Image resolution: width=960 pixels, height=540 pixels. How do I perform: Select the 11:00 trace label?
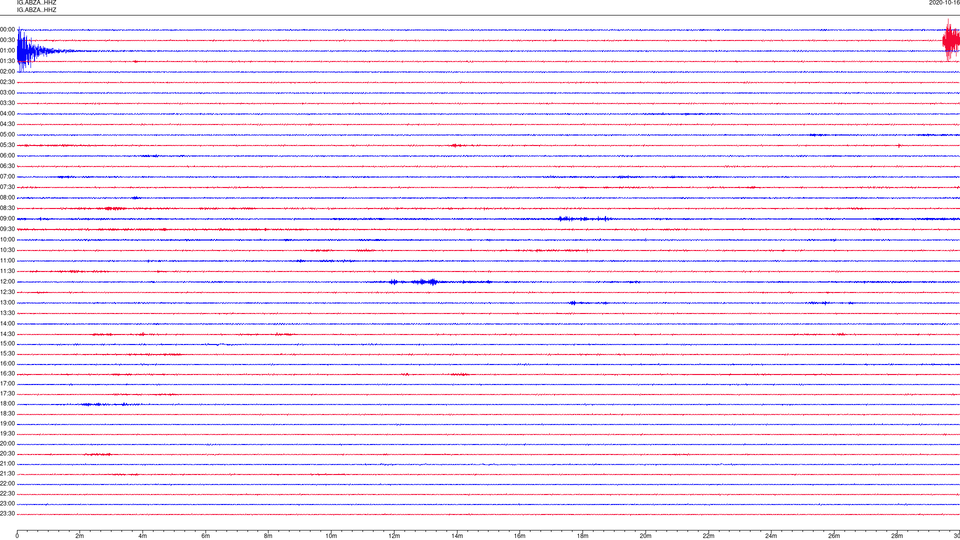click(7, 261)
